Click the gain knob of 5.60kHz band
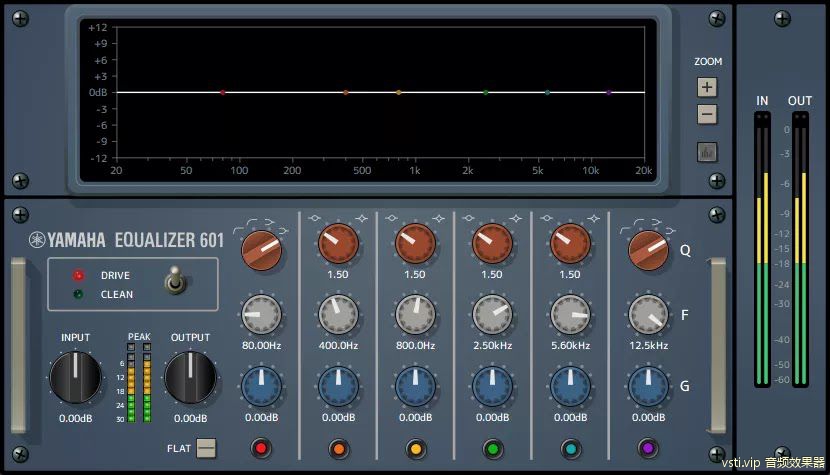This screenshot has height=475, width=830. pyautogui.click(x=570, y=386)
